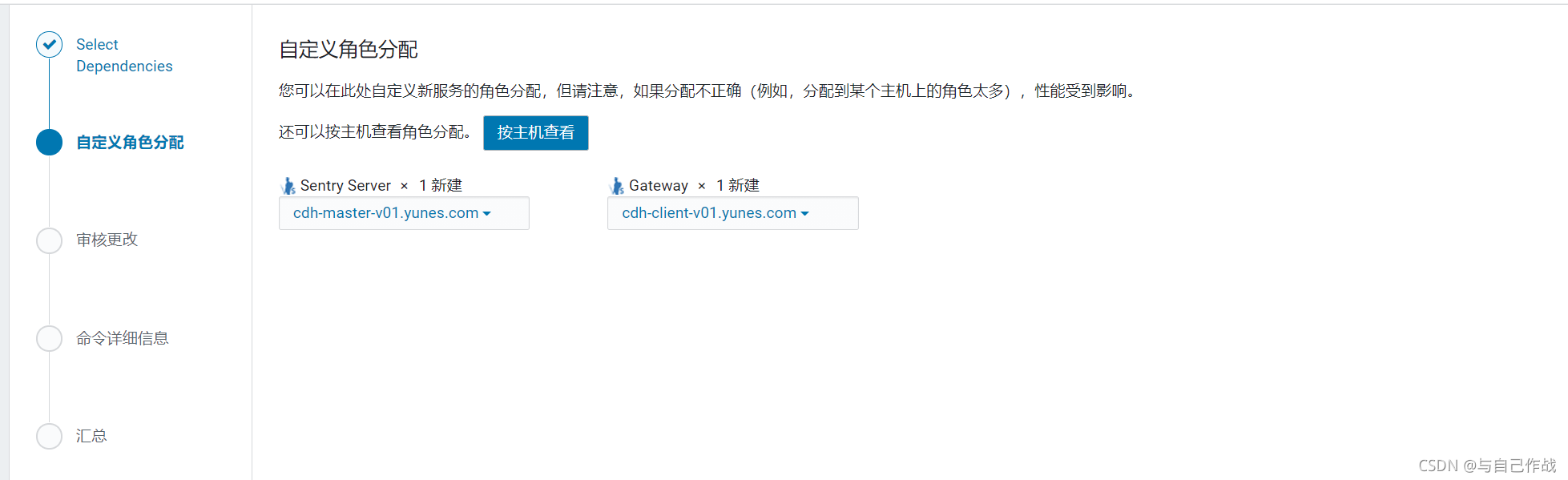
Task: Click the completed checkmark step circle
Action: [49, 45]
